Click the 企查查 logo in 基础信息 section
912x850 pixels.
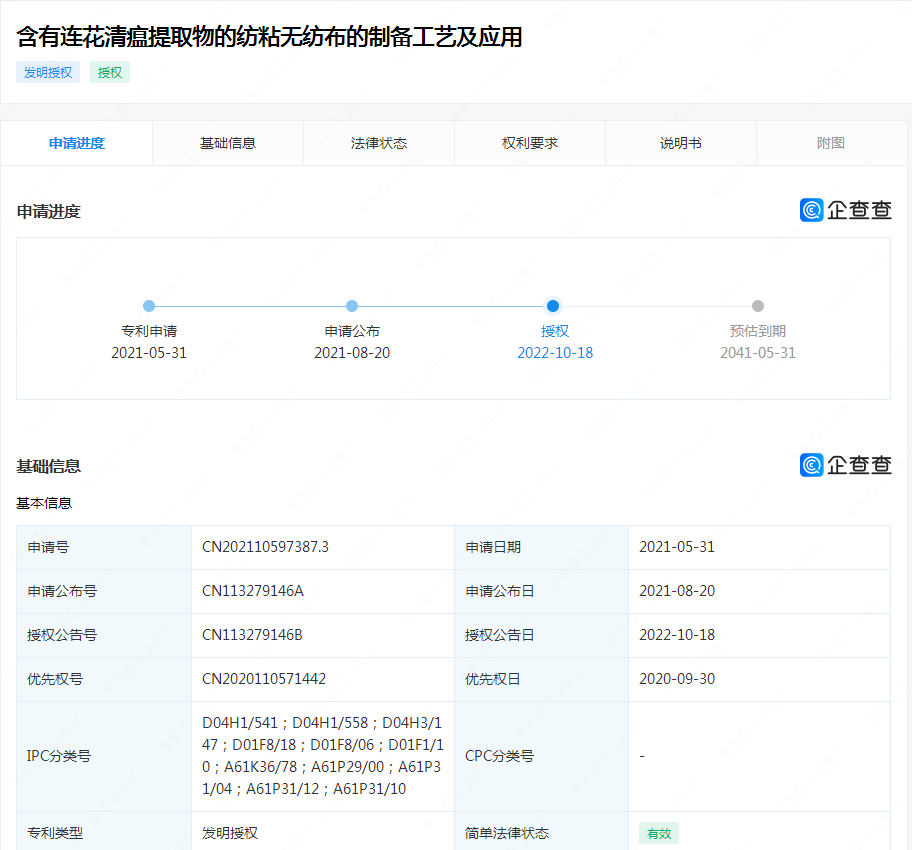click(846, 465)
